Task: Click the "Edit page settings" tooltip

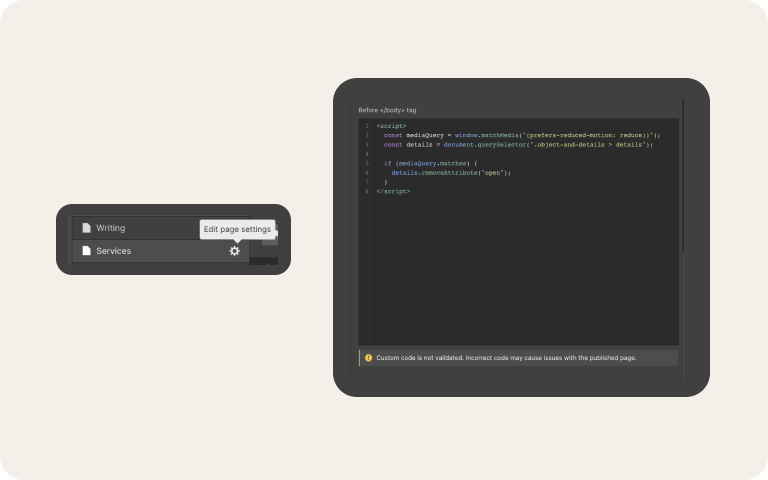Action: point(237,229)
